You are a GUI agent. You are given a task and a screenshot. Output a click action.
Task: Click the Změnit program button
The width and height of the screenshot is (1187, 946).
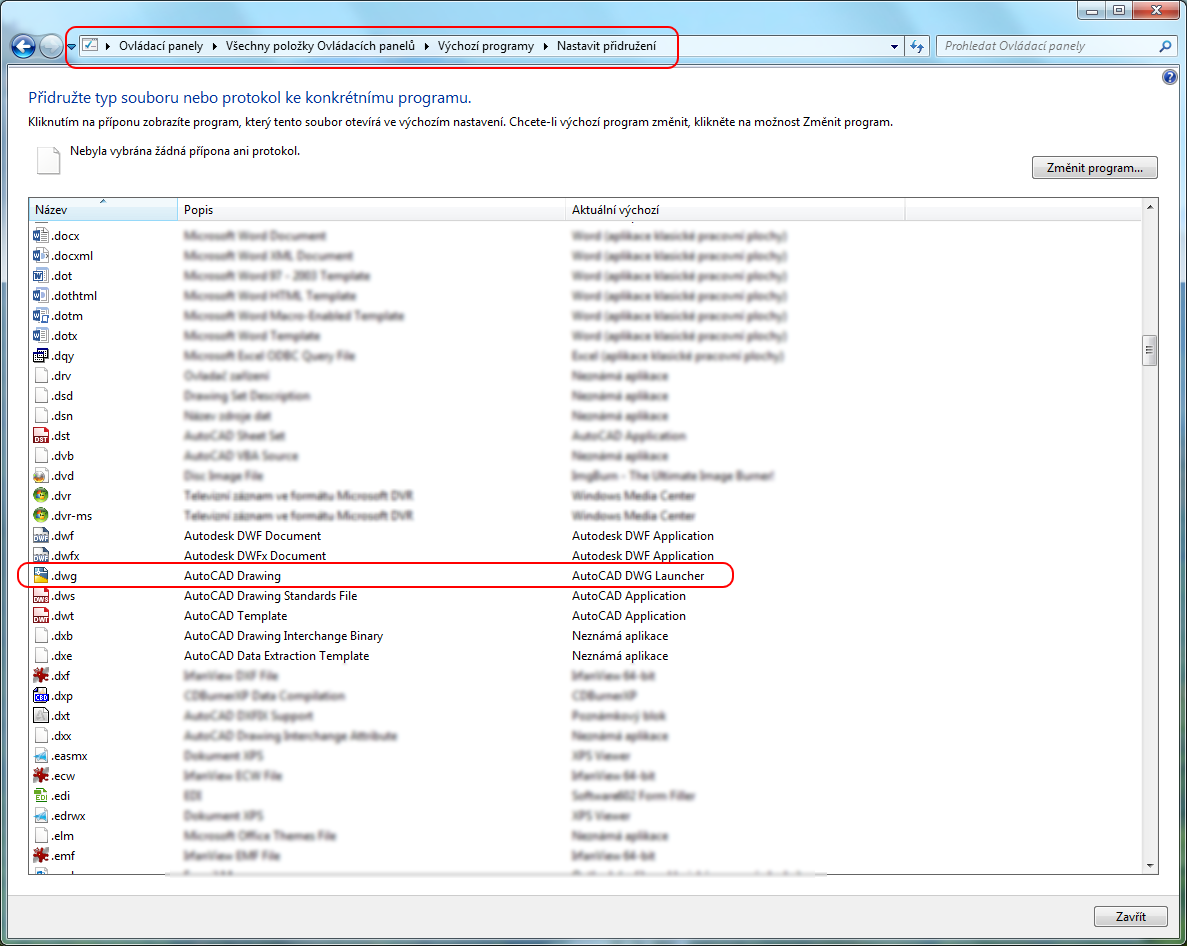point(1094,168)
